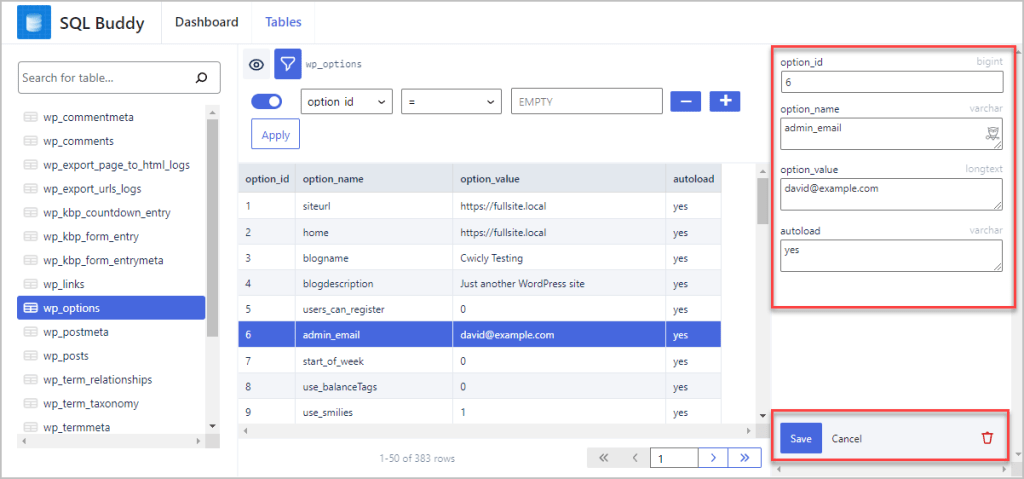Select the siteurl row cell
The width and height of the screenshot is (1024, 479).
tap(374, 206)
